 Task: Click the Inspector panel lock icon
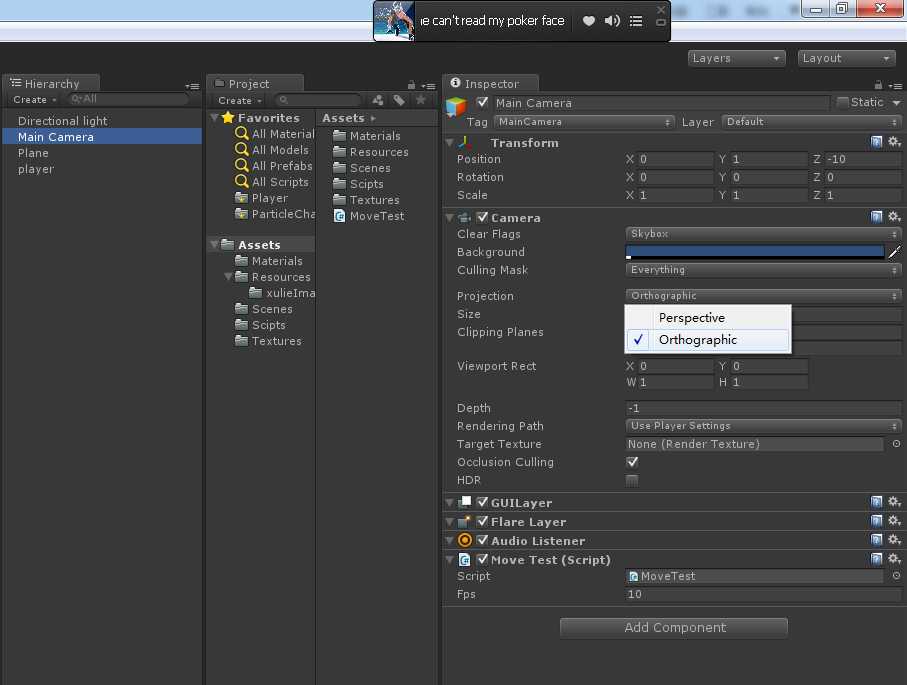pyautogui.click(x=878, y=85)
